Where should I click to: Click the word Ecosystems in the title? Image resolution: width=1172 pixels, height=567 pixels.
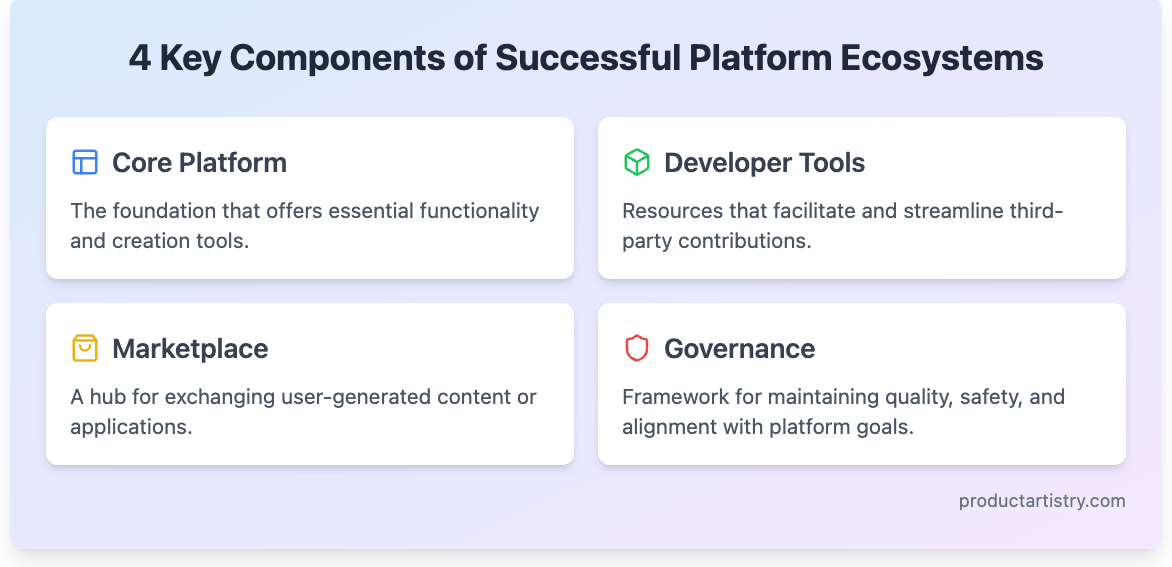(942, 58)
